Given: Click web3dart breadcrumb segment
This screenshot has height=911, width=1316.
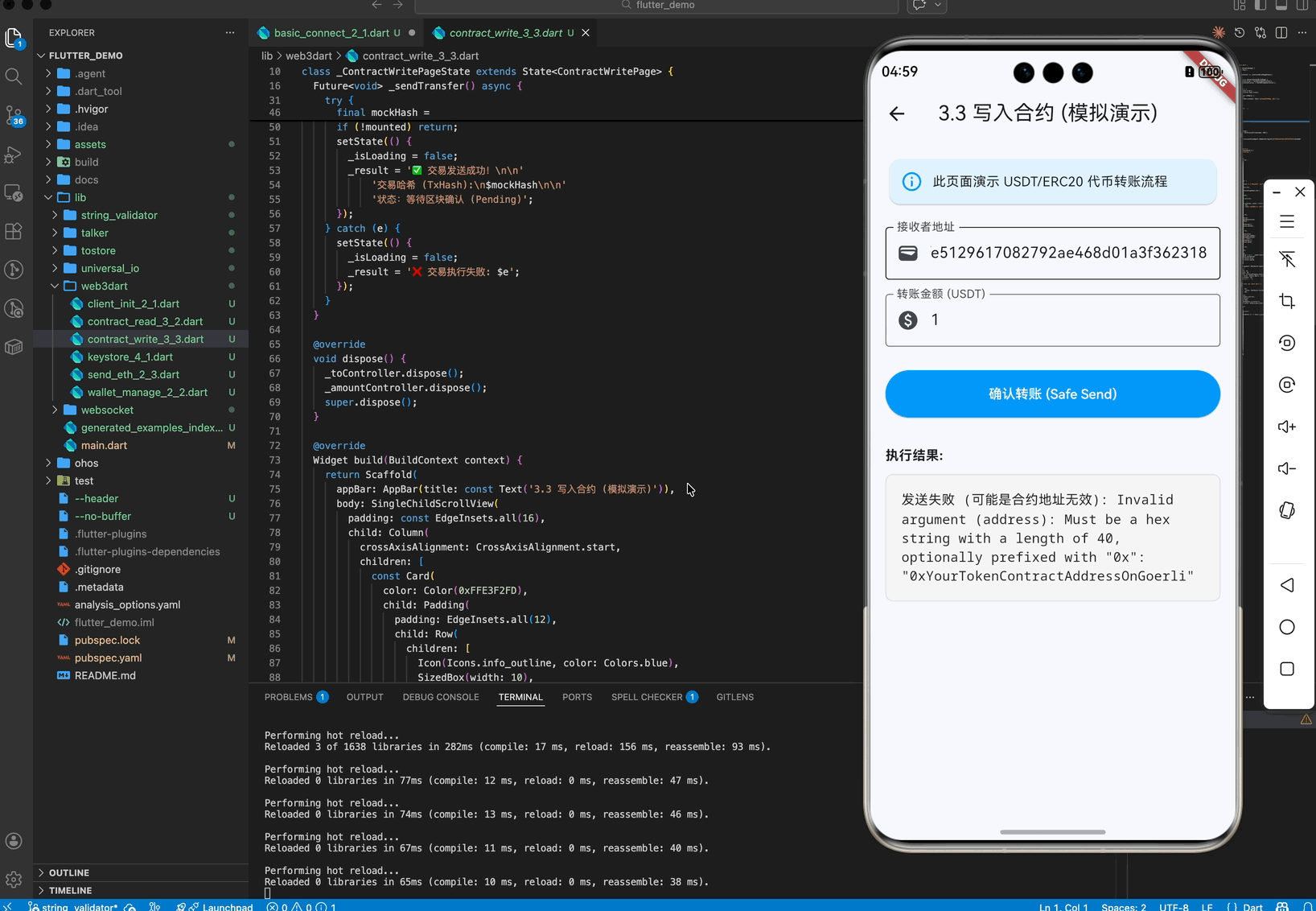Looking at the screenshot, I should (x=309, y=56).
